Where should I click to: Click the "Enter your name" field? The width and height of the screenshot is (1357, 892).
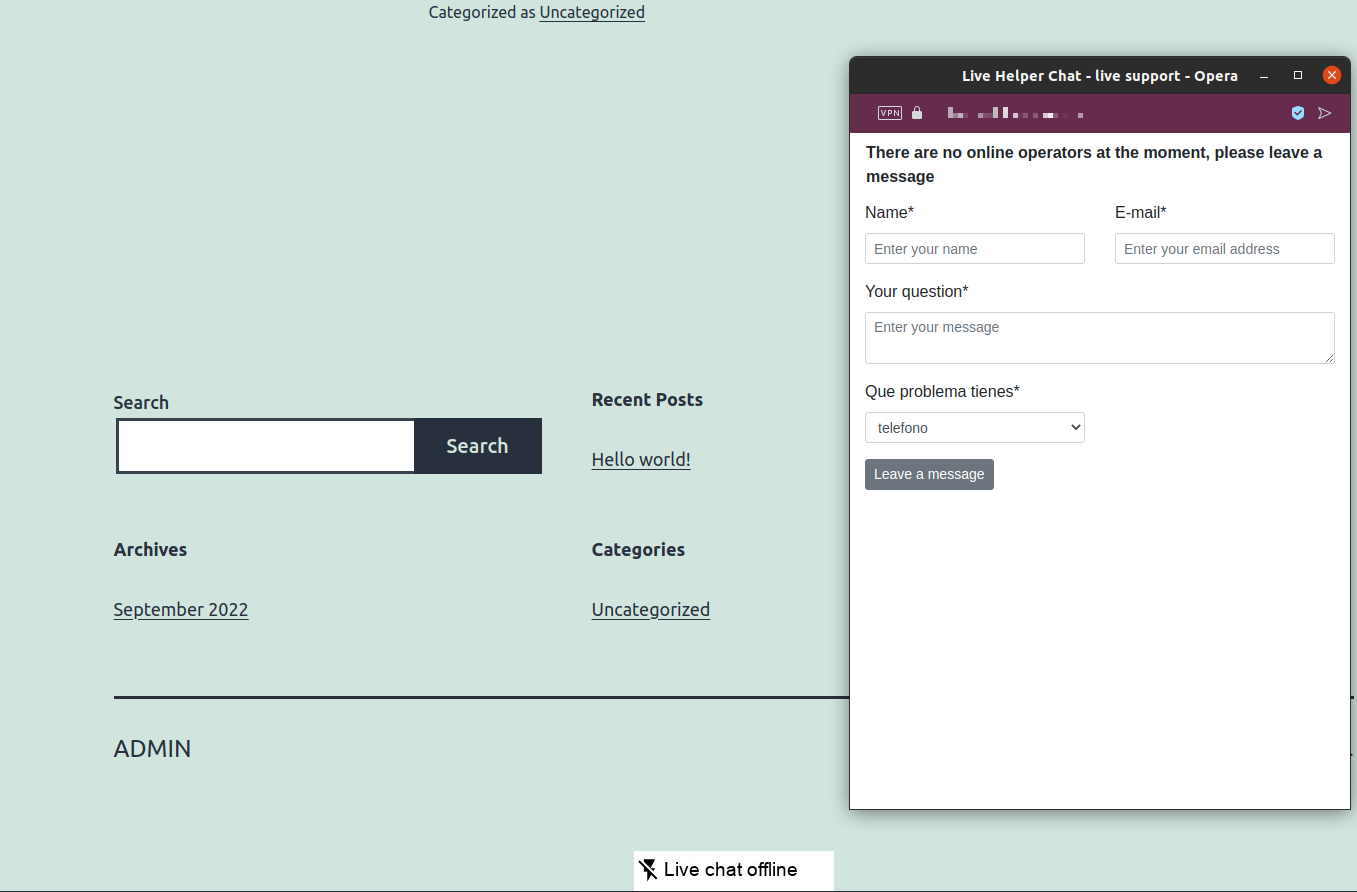(974, 248)
